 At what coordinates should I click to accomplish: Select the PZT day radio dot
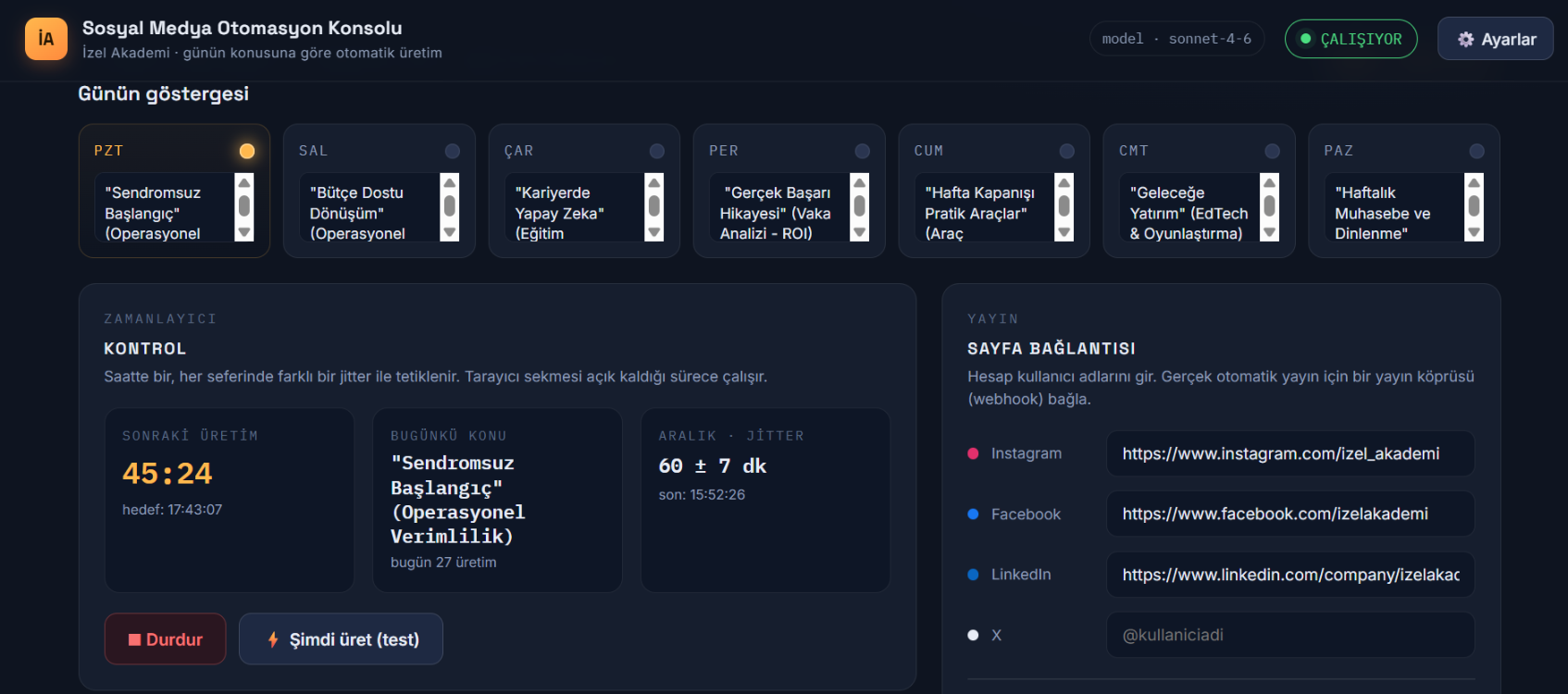(x=247, y=151)
